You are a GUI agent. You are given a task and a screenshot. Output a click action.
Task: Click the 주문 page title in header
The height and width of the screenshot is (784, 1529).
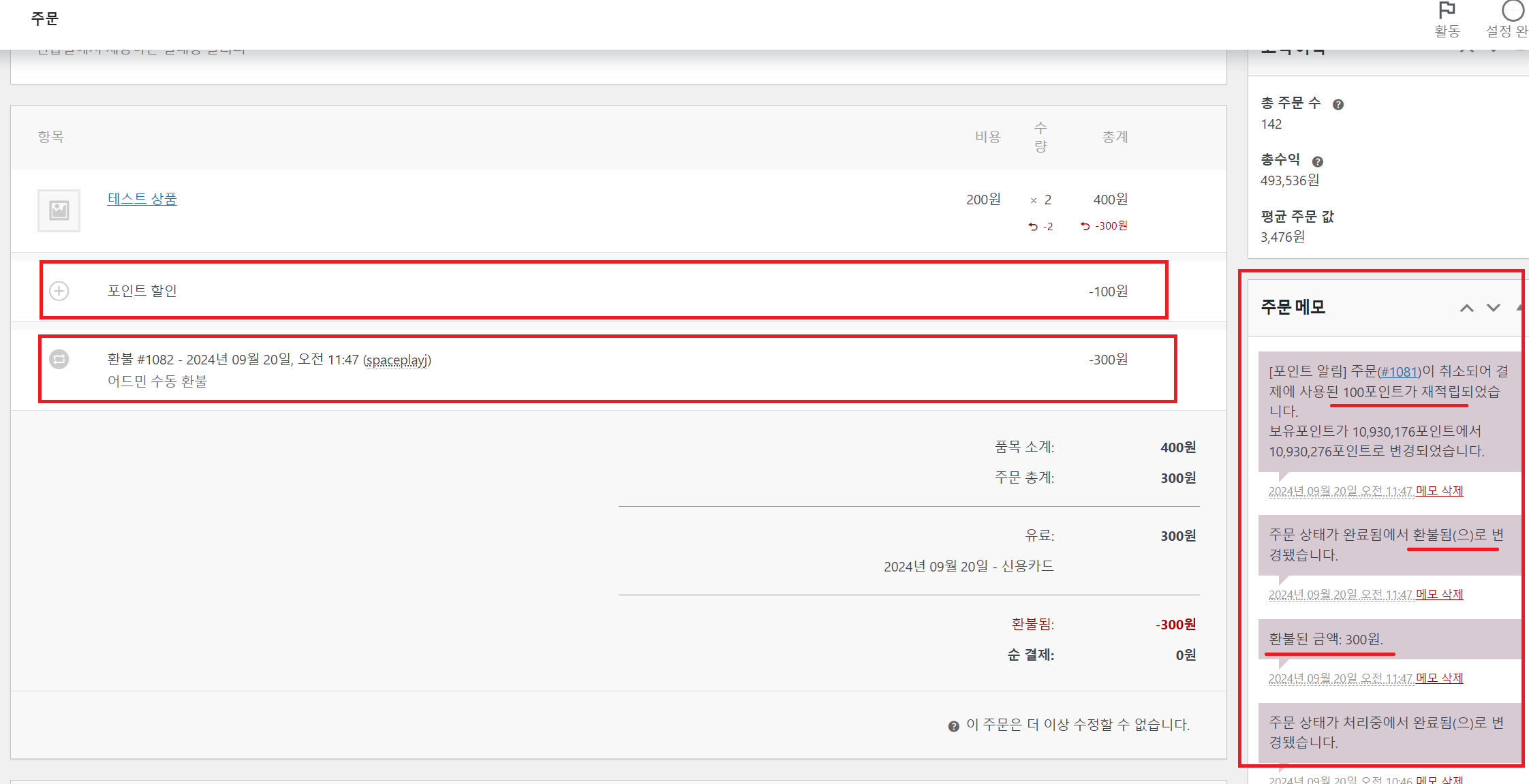pyautogui.click(x=45, y=18)
